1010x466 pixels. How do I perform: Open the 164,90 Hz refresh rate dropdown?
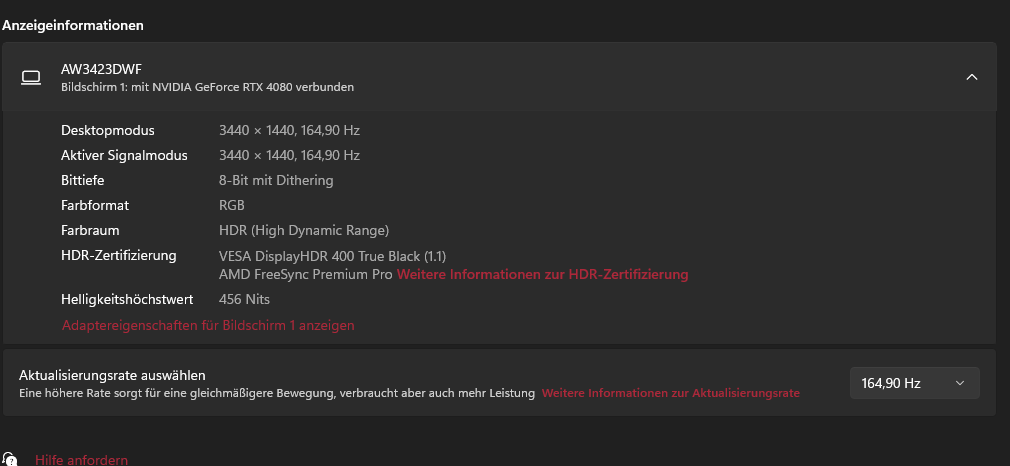(x=914, y=383)
